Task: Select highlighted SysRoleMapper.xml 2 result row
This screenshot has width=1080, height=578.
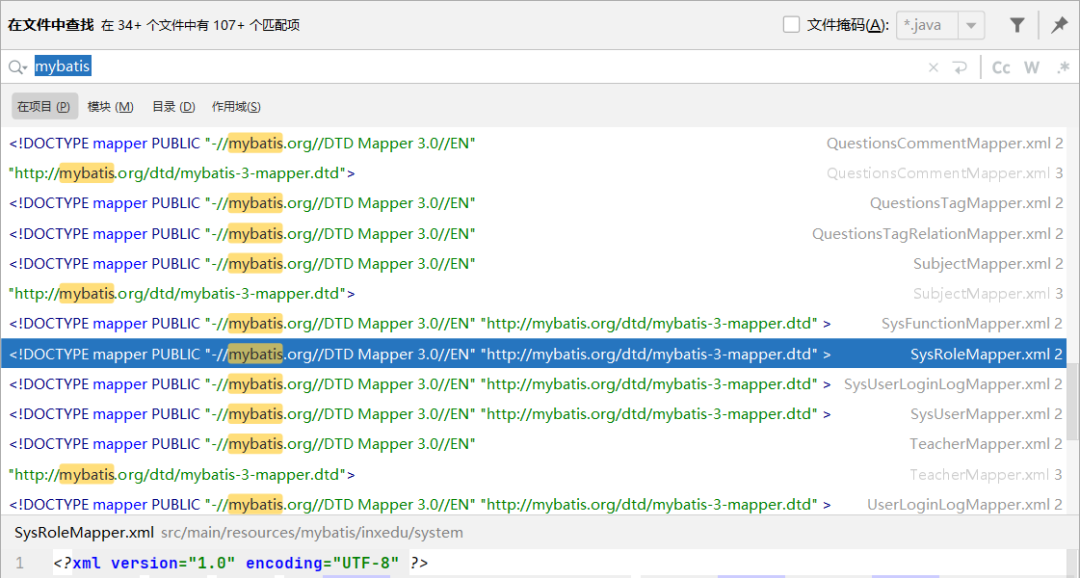Action: [x=534, y=353]
